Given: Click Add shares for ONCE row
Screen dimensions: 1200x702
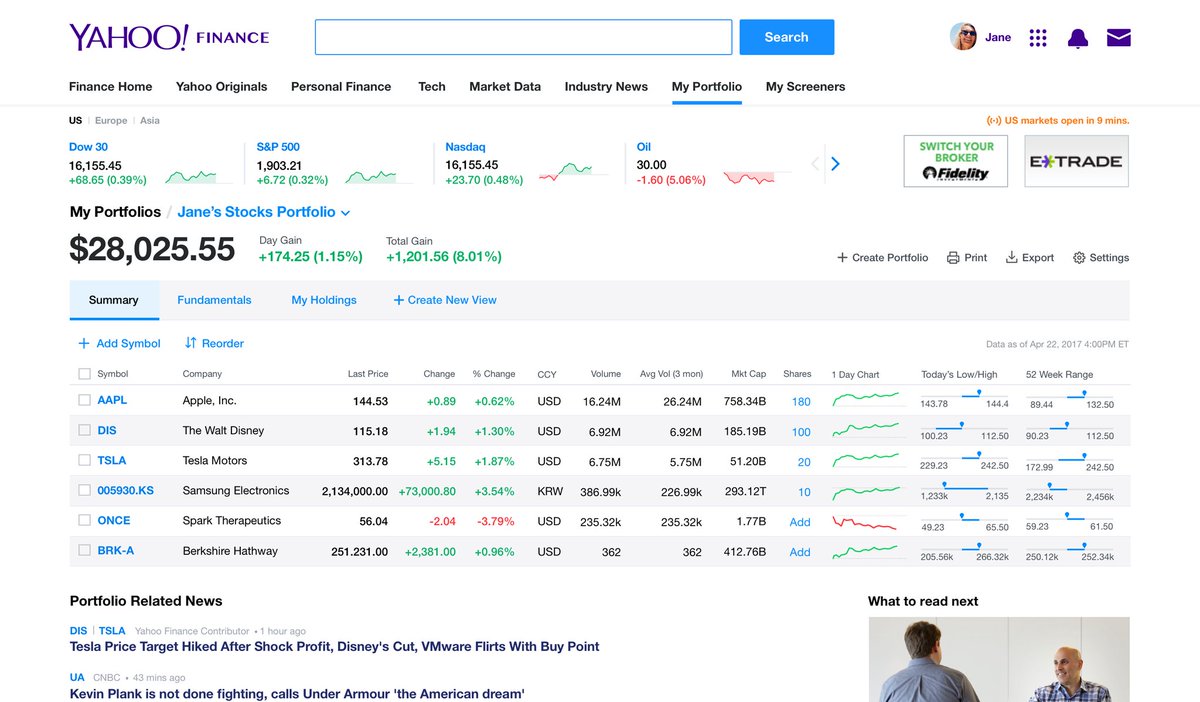Looking at the screenshot, I should (800, 522).
